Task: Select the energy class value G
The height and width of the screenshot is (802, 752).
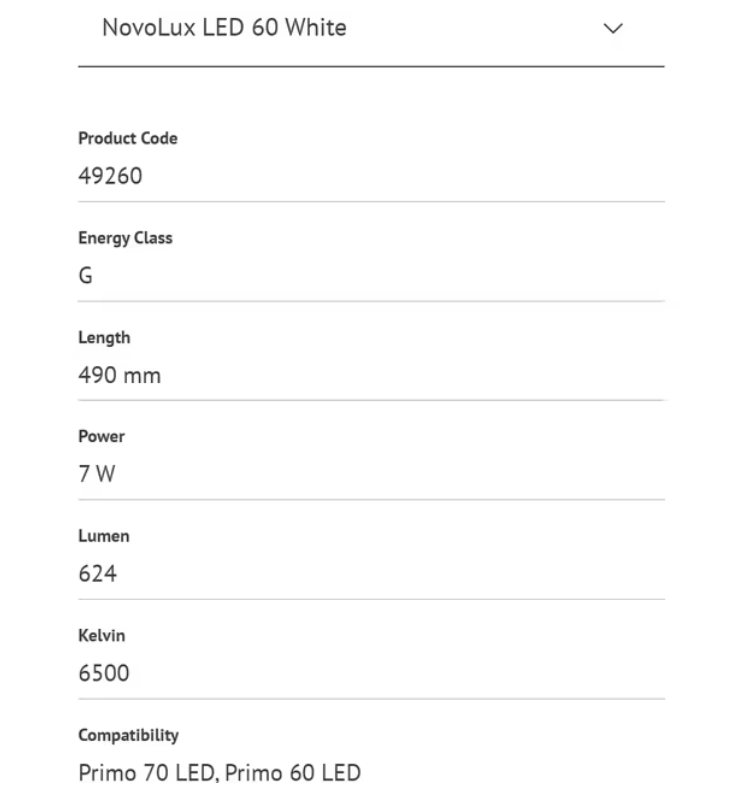Action: point(85,275)
